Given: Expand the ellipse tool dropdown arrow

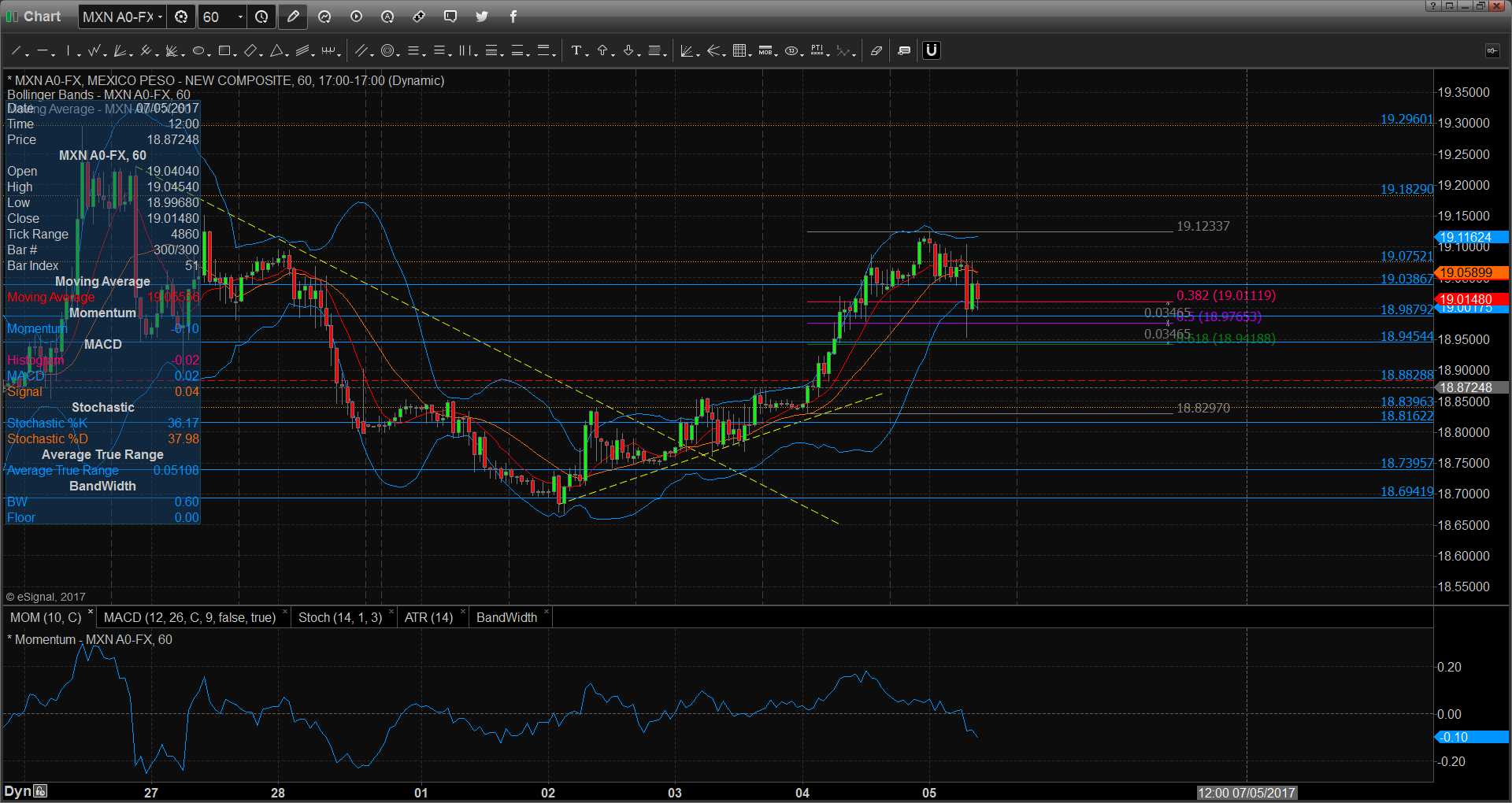Looking at the screenshot, I should click(209, 54).
